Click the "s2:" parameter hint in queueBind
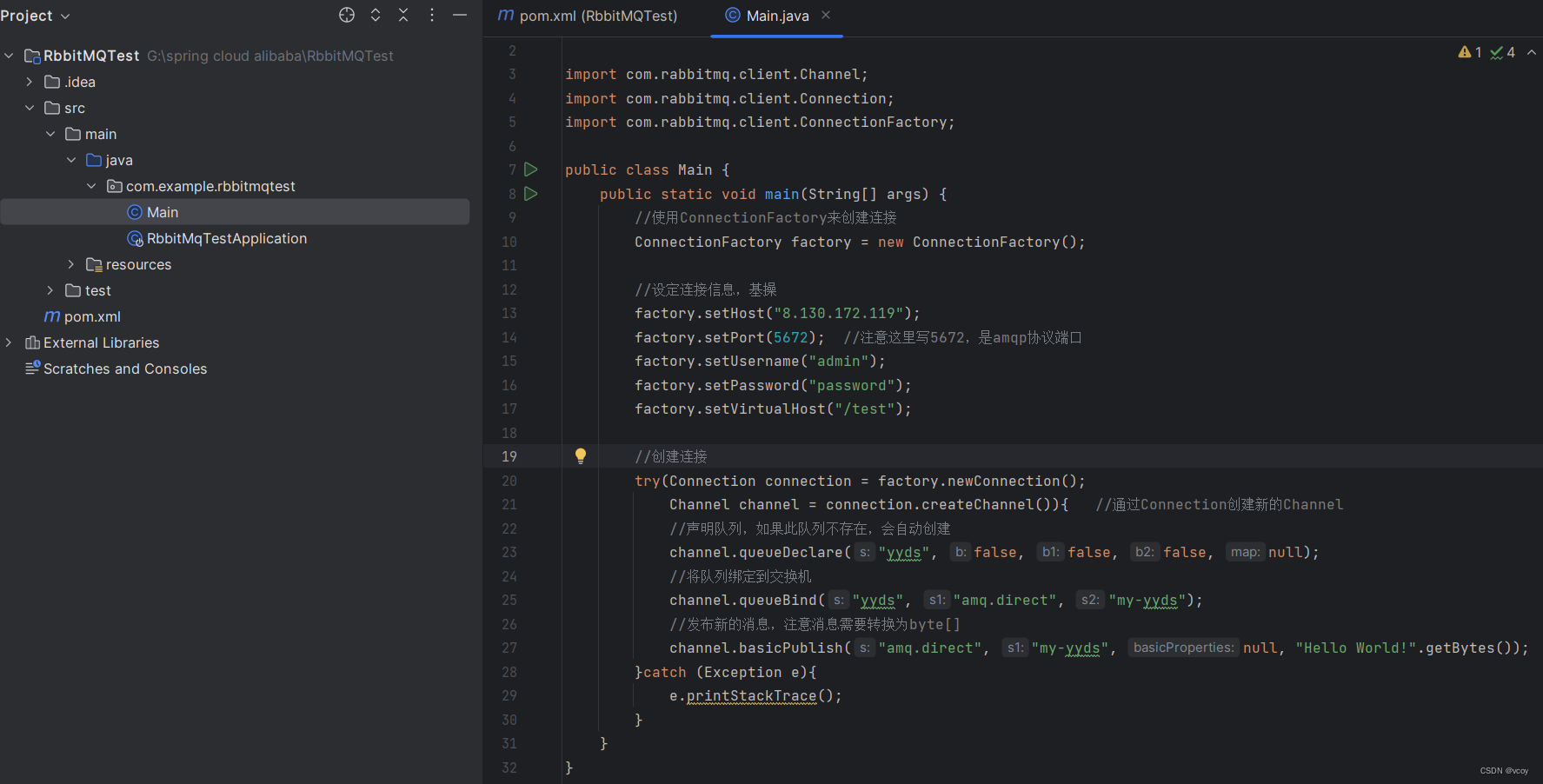 (1090, 601)
